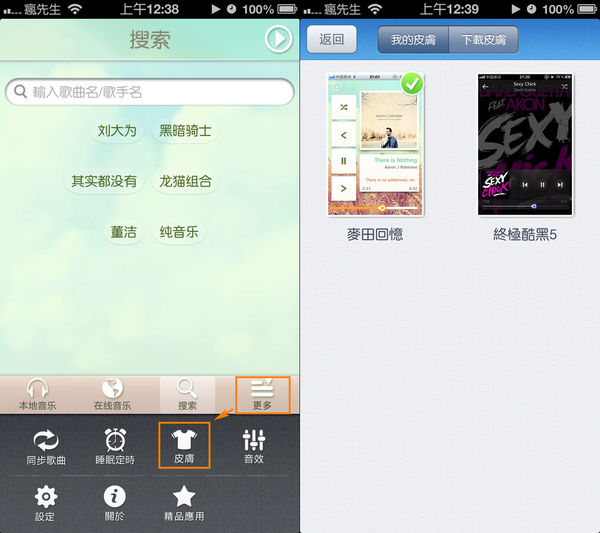Select the 黑暗骑士 search suggestion
This screenshot has width=600, height=533.
[185, 131]
